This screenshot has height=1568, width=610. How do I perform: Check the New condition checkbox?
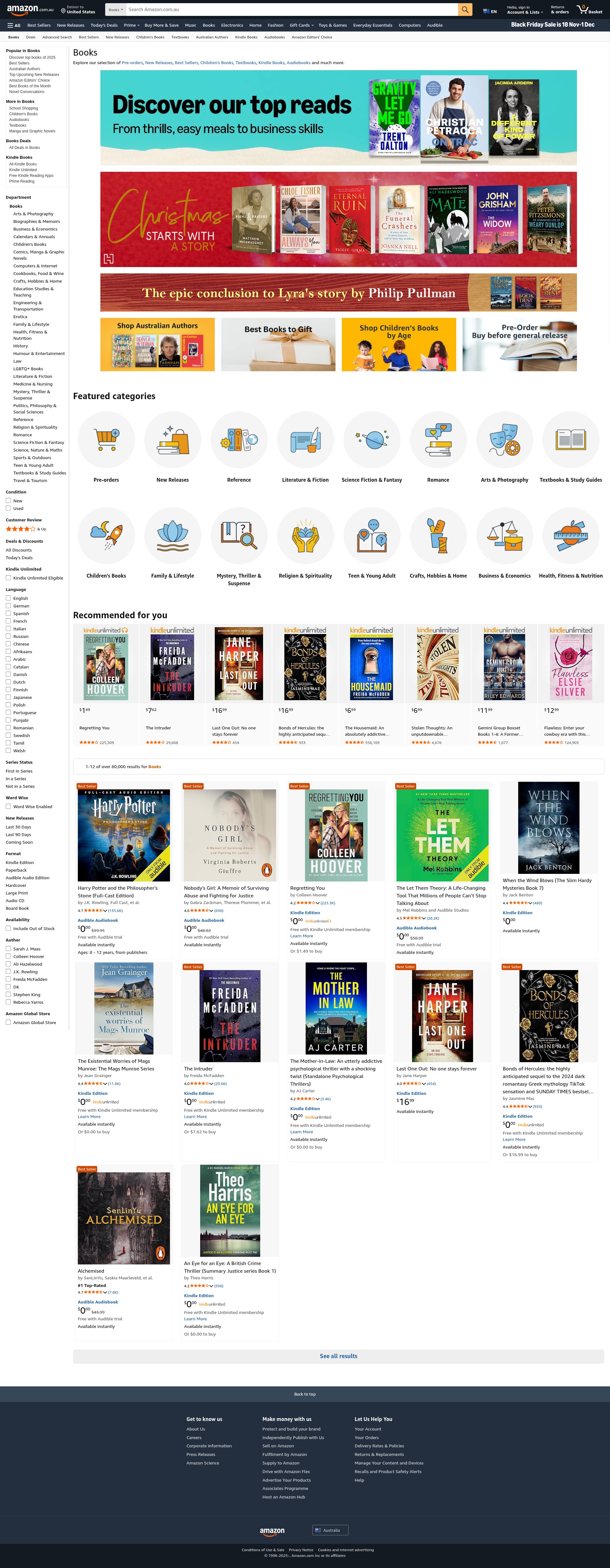coord(9,501)
